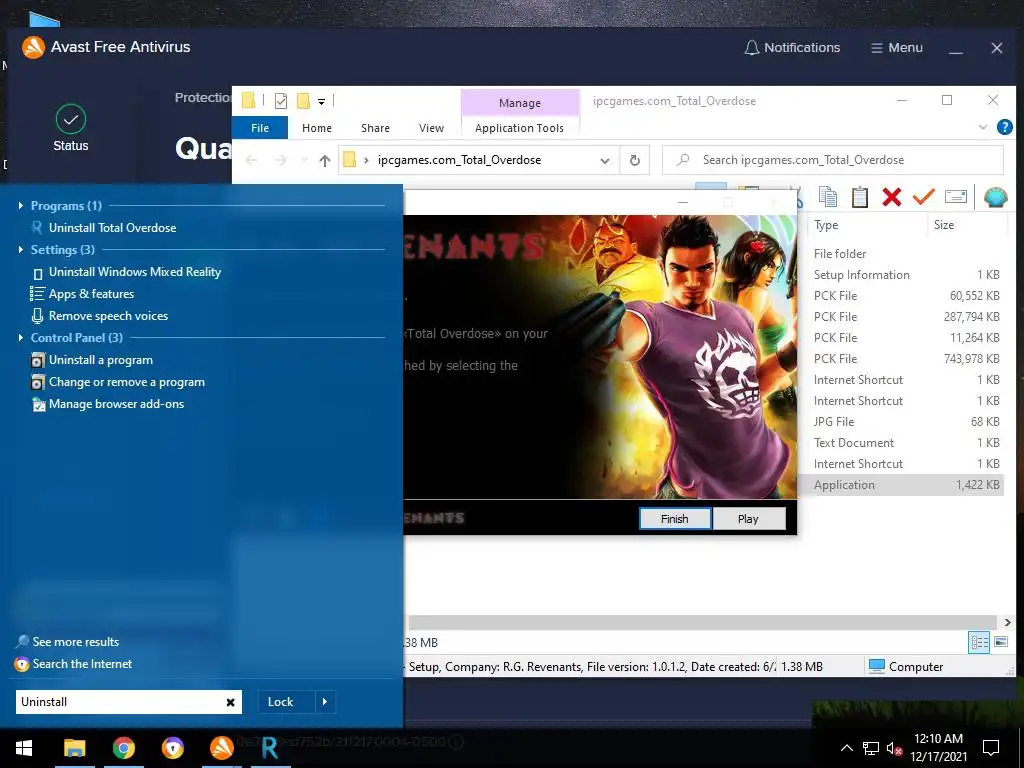Toggle the properties checkbox icon in quick access toolbar

click(x=281, y=101)
